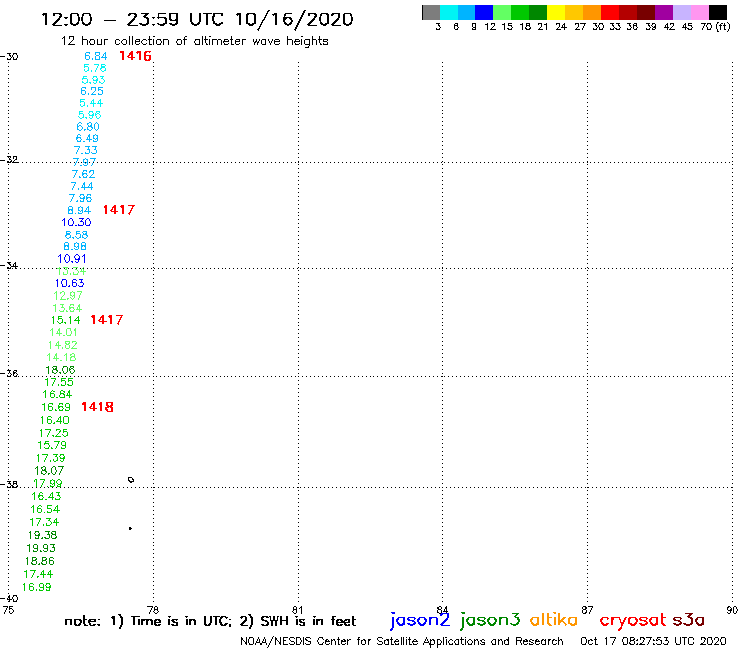This screenshot has width=740, height=650.
Task: Click the blue wave height value "10.30"
Action: tap(76, 222)
